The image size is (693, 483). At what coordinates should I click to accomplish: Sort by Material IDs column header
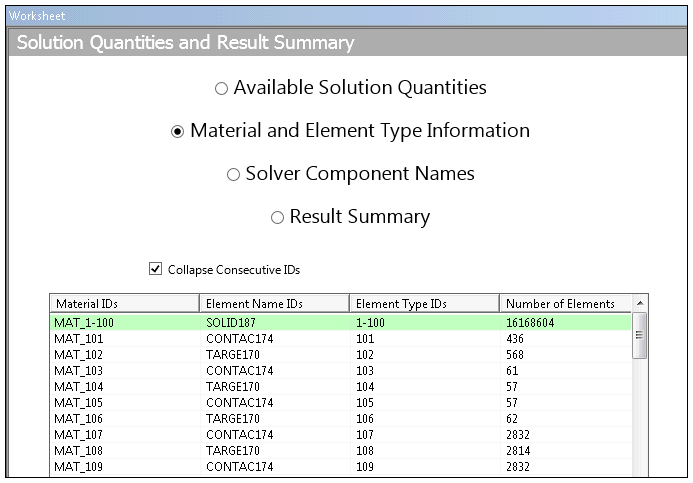point(124,303)
